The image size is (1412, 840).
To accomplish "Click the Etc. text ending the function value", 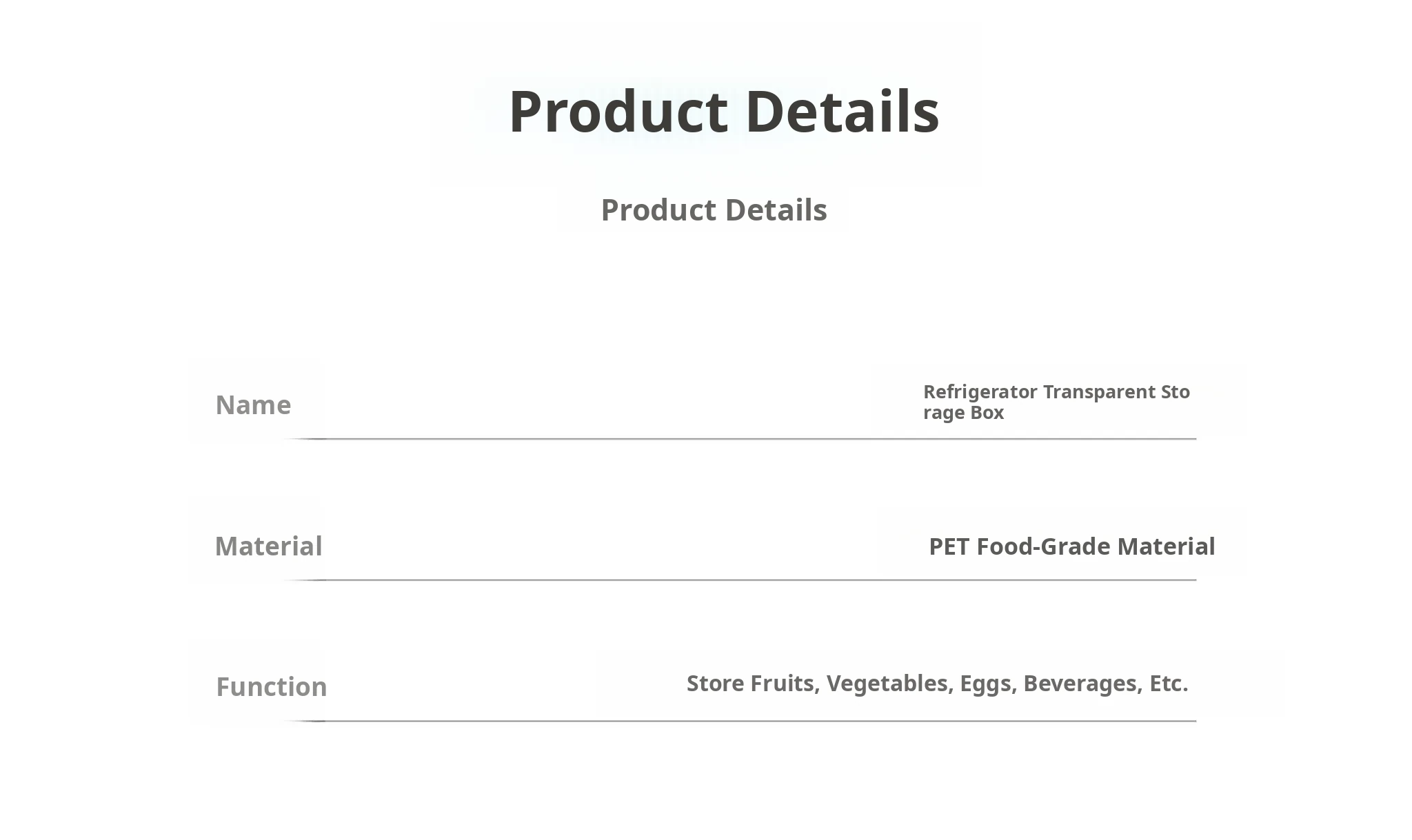I will click(x=1169, y=684).
